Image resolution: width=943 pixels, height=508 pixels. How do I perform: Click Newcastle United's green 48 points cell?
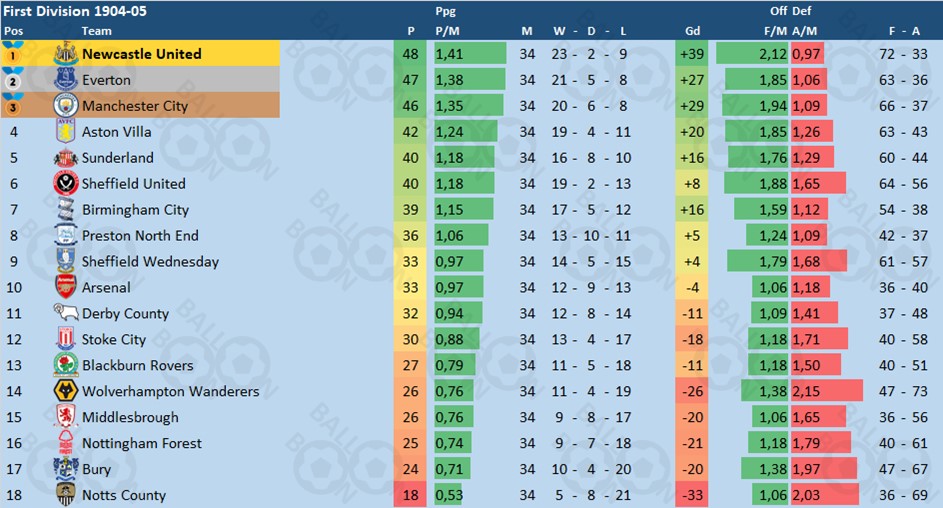[x=411, y=54]
